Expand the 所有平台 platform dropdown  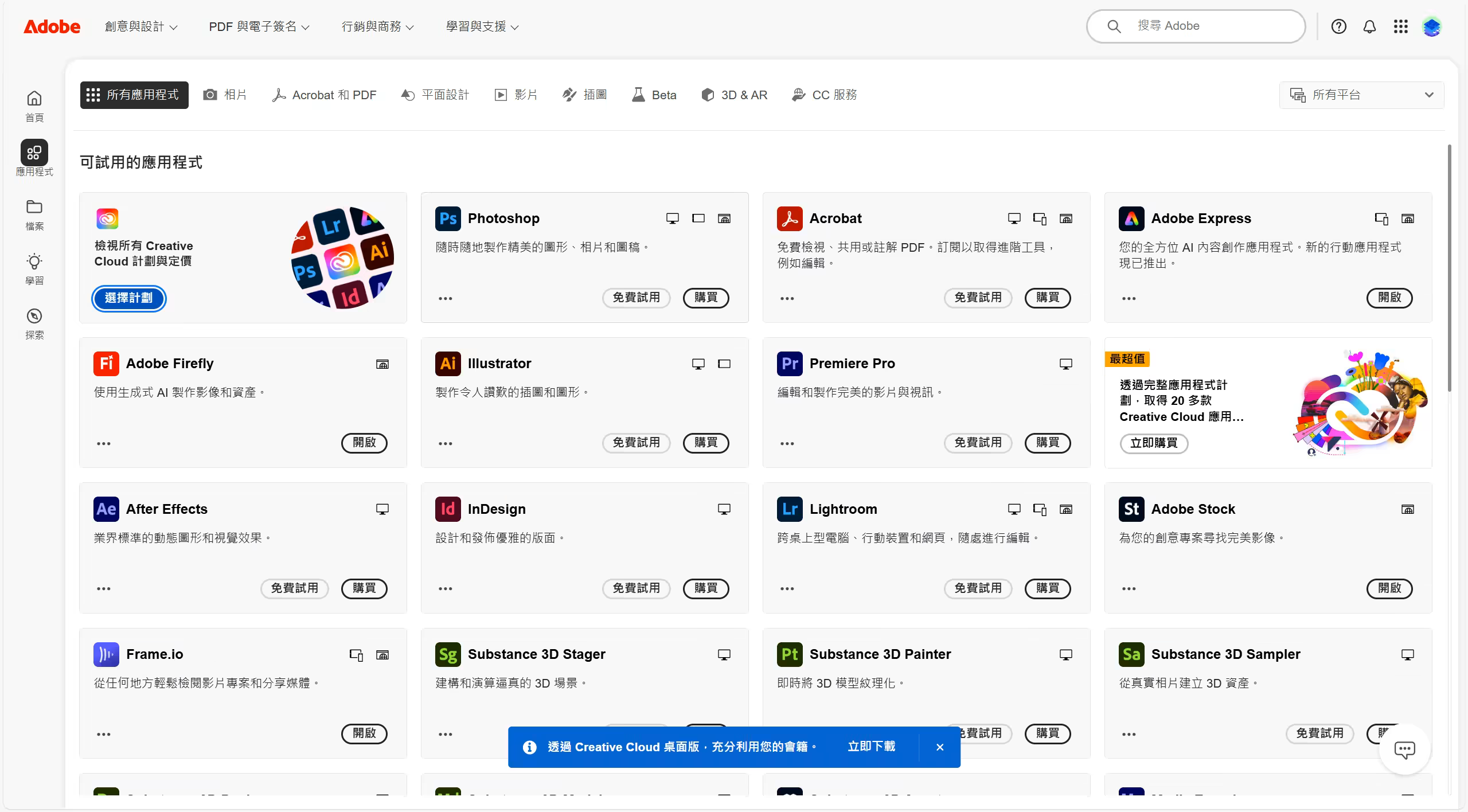(x=1361, y=95)
